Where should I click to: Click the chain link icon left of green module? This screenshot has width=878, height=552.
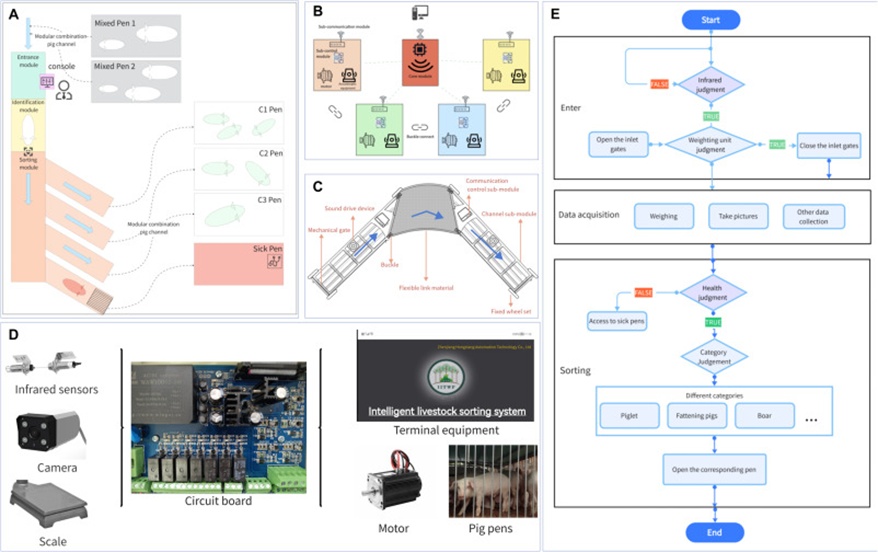(335, 111)
